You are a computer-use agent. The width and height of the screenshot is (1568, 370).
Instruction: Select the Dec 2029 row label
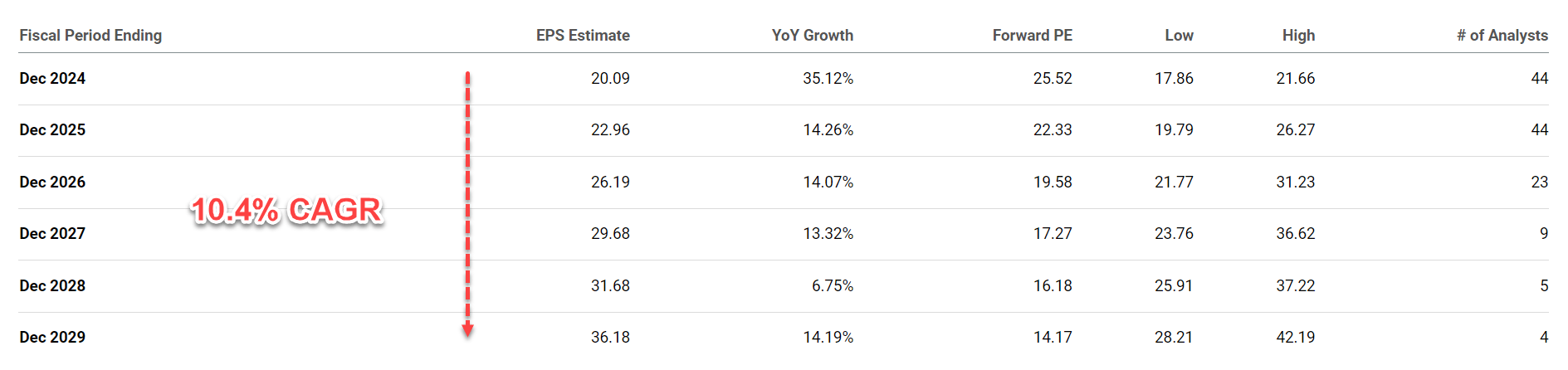click(52, 338)
